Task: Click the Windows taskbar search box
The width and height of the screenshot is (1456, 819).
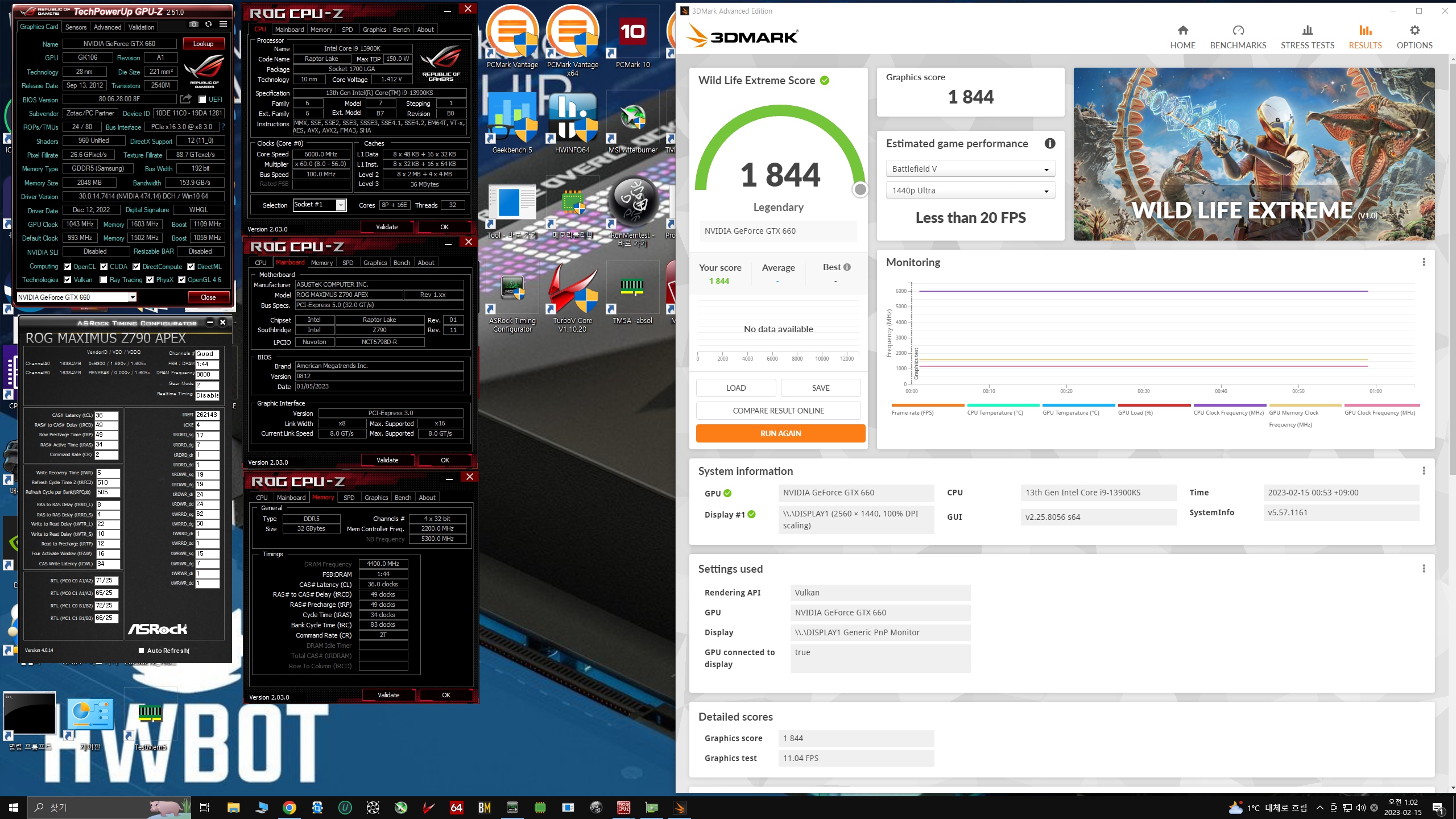Action: coord(108,808)
